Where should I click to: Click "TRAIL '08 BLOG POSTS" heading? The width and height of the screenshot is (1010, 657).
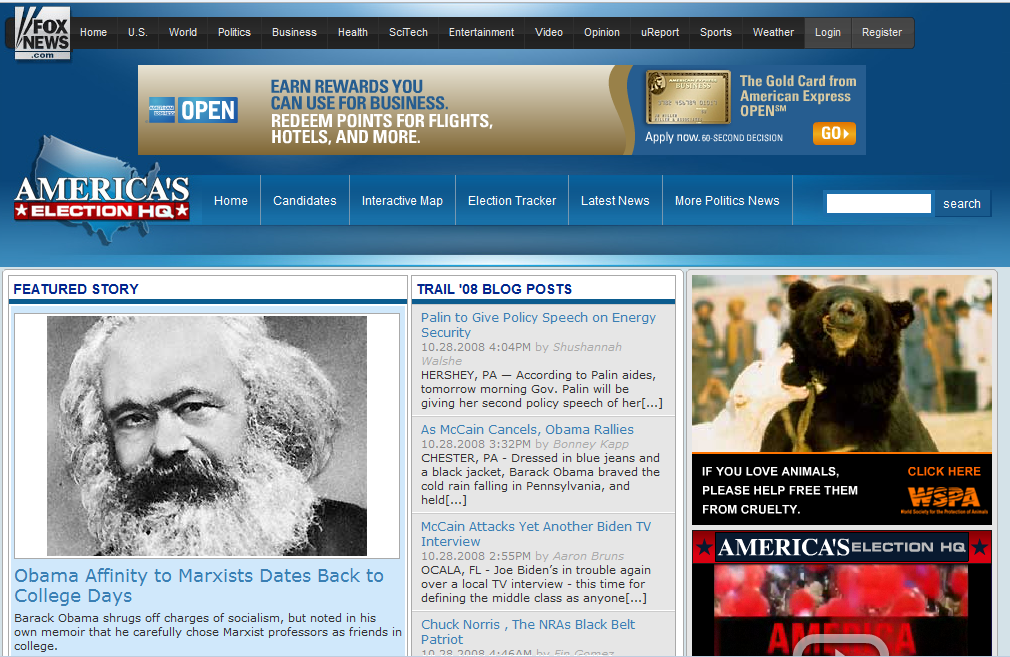pos(494,289)
